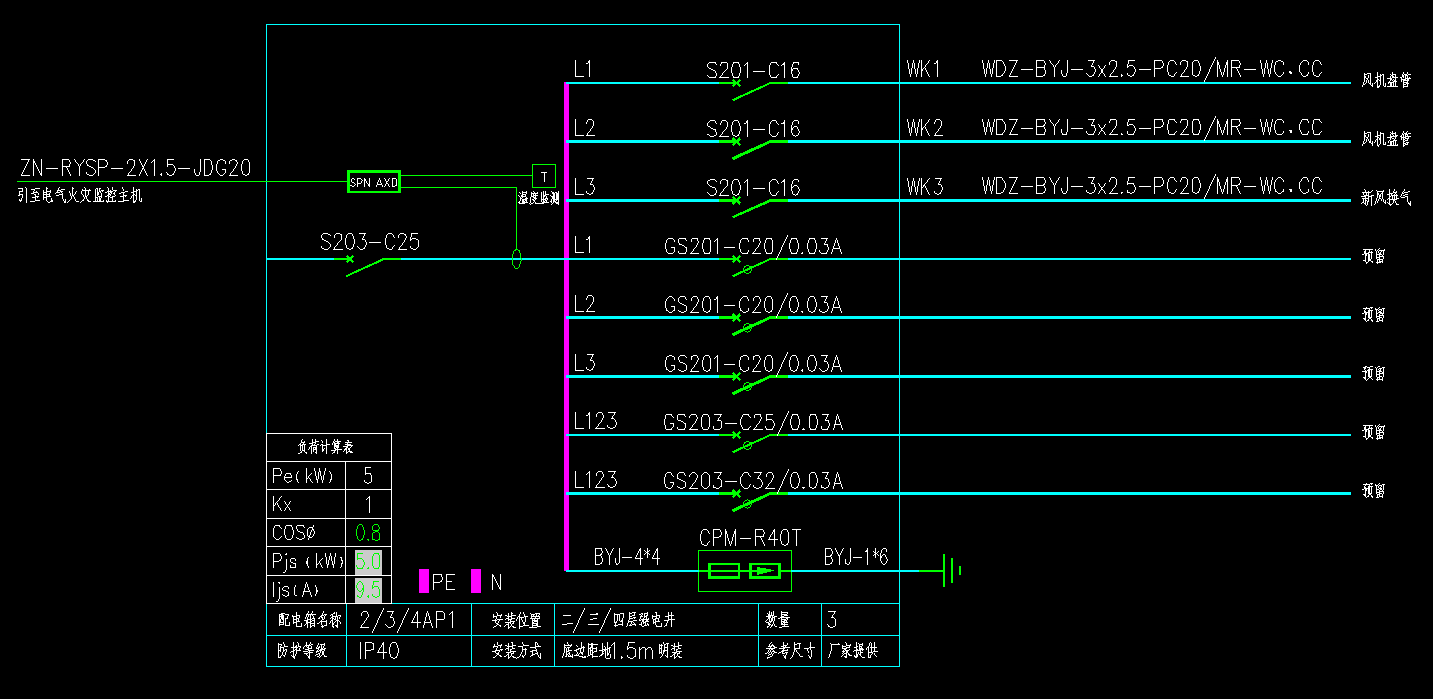Select the T temperature sensor box
This screenshot has width=1433, height=699.
(543, 175)
